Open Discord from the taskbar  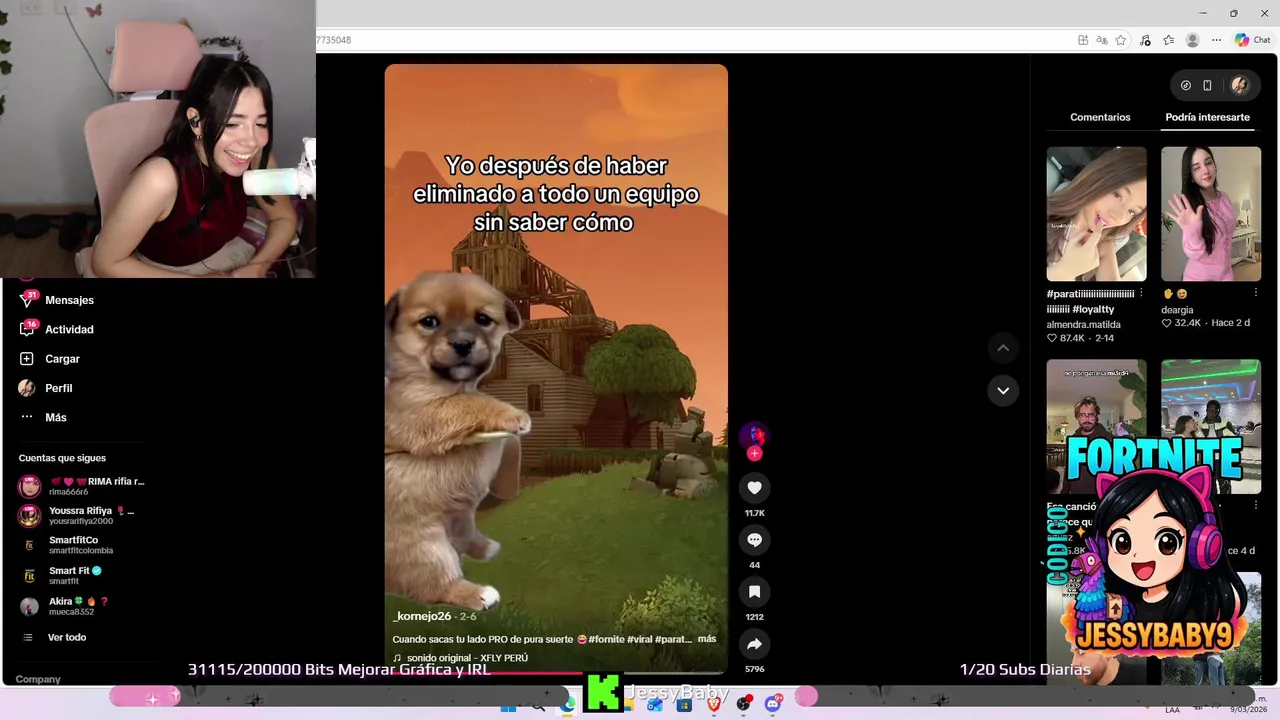(x=773, y=704)
